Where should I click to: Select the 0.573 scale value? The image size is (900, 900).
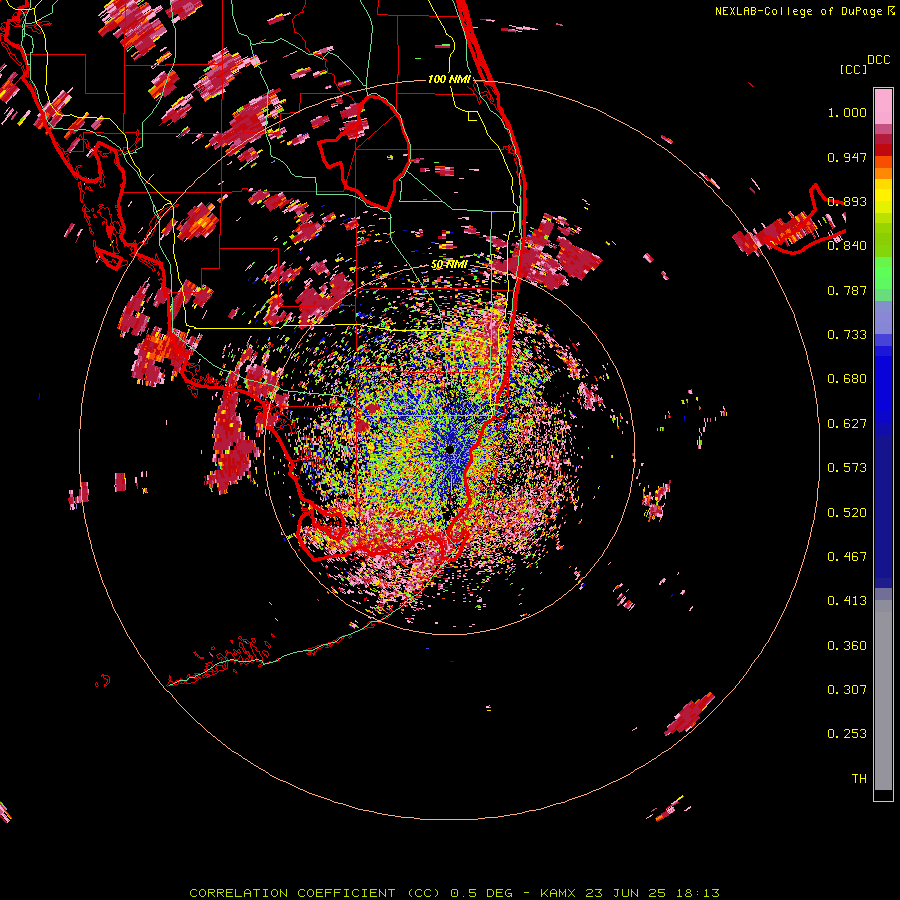pos(847,468)
